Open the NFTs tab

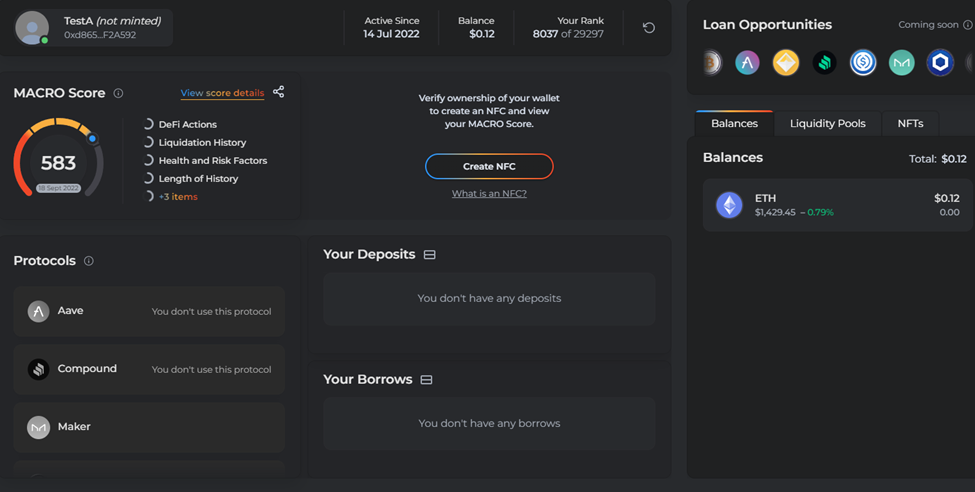(910, 123)
